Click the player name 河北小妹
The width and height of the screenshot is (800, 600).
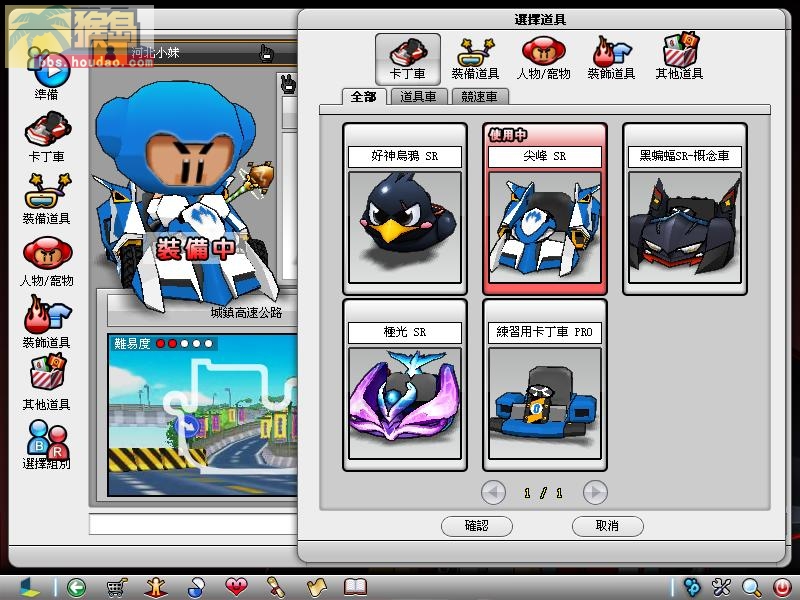pyautogui.click(x=155, y=53)
